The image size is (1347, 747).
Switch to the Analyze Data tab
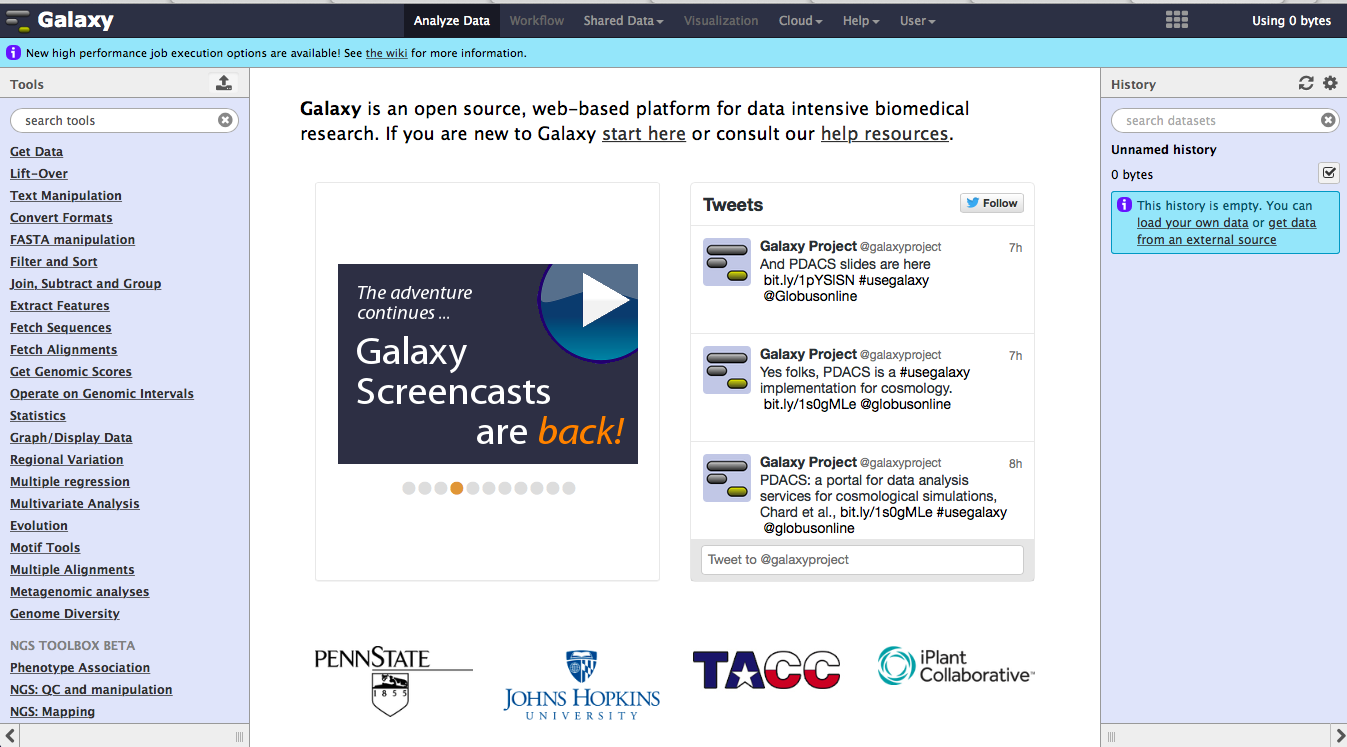pyautogui.click(x=452, y=20)
